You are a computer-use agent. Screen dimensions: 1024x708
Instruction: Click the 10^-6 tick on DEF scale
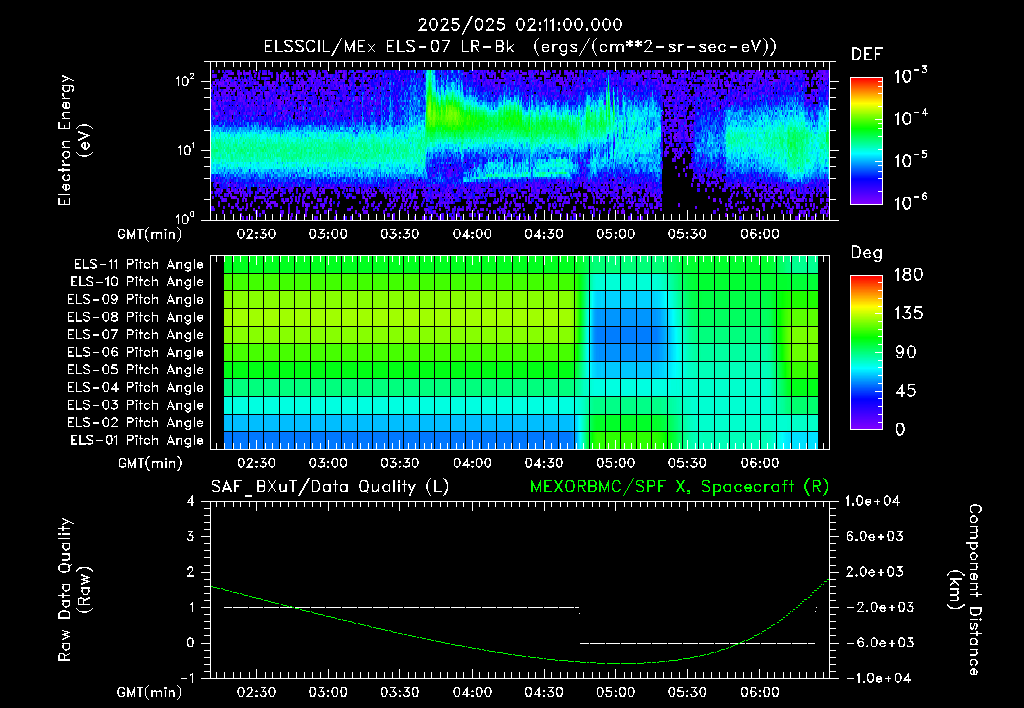click(911, 202)
